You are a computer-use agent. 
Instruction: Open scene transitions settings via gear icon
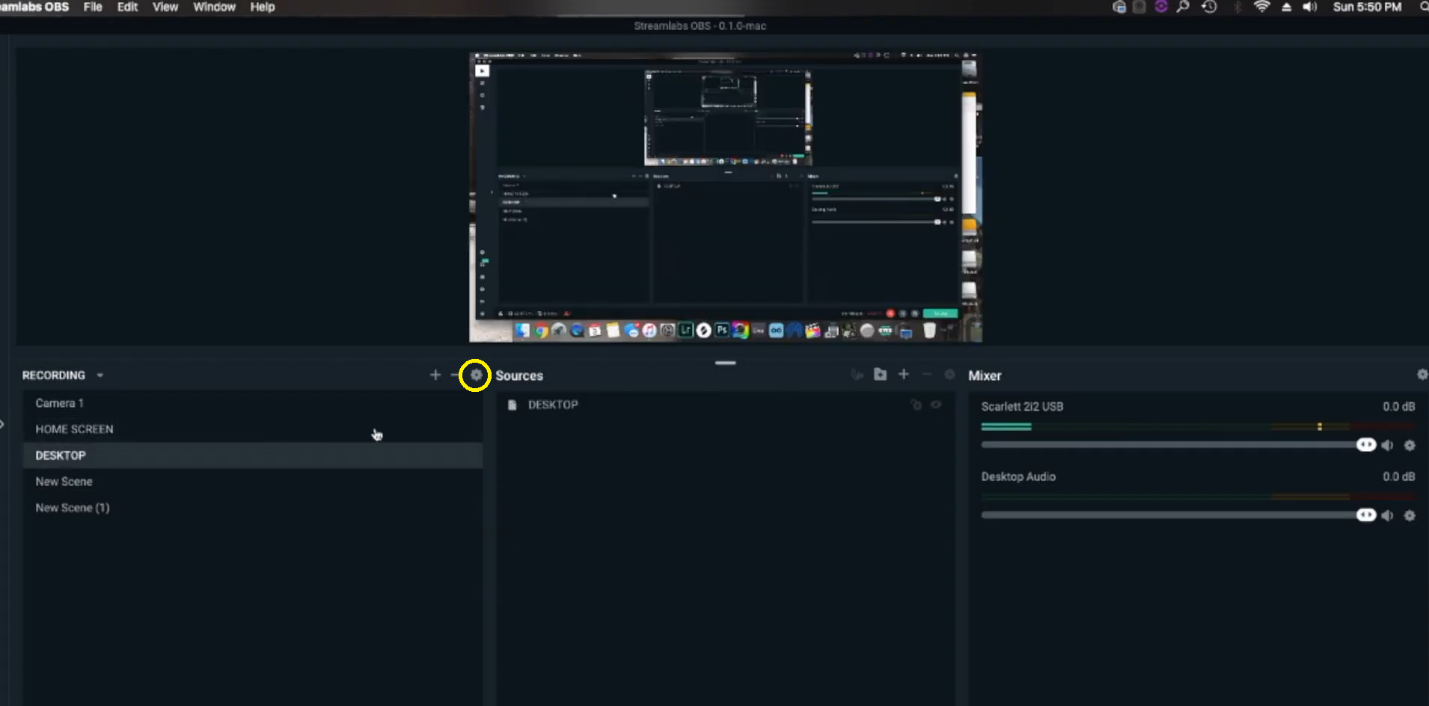(476, 375)
